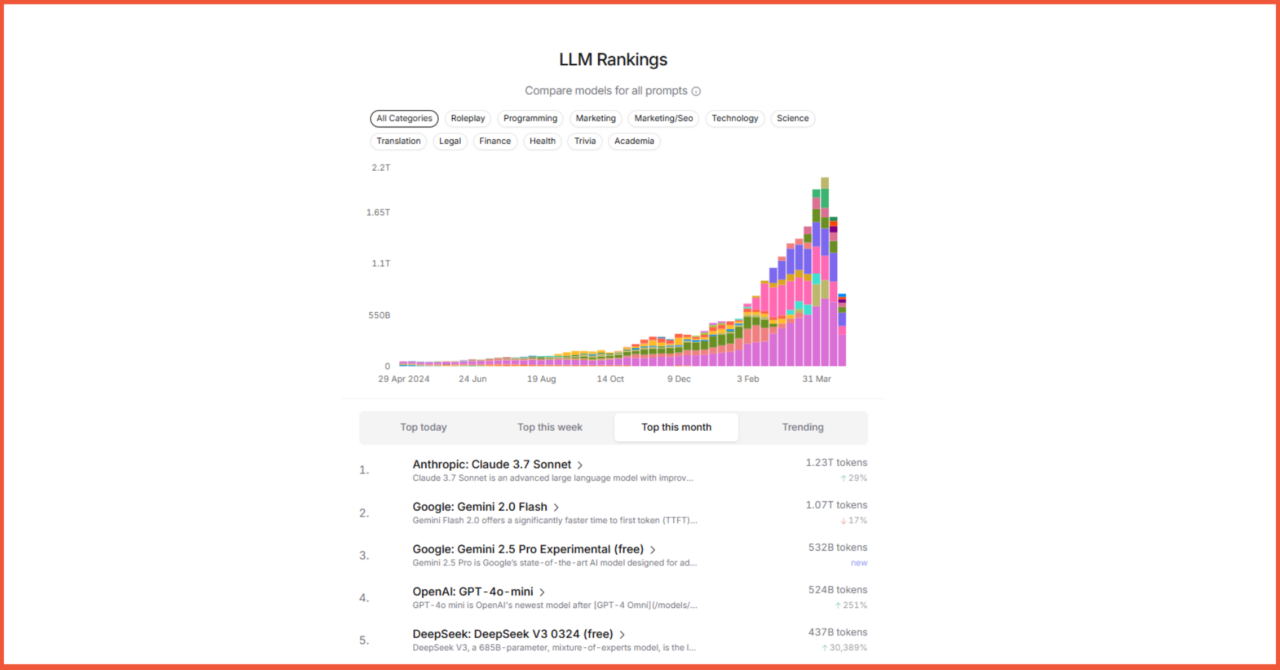
Task: Select the Legal category chip
Action: coord(450,141)
